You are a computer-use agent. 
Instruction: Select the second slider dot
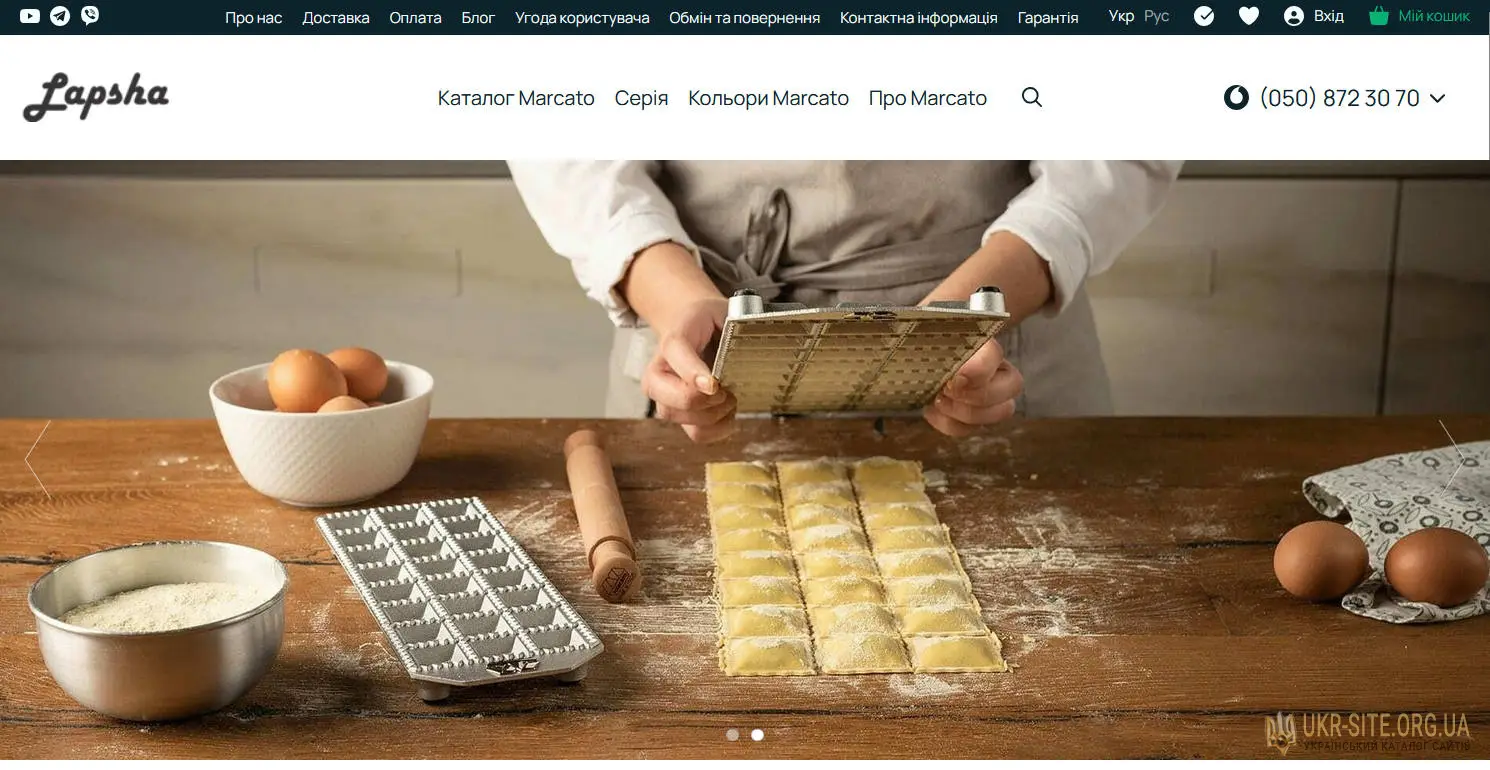pyautogui.click(x=757, y=734)
